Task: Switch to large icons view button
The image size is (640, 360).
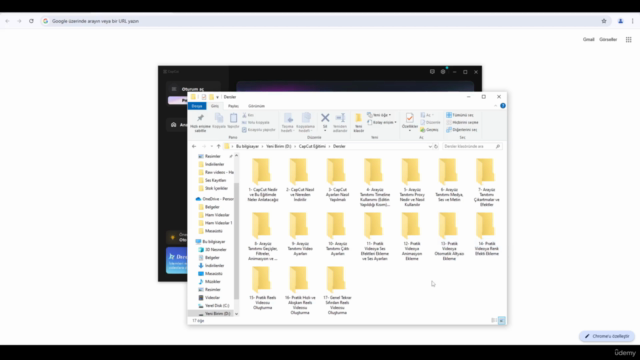Action: tap(502, 320)
